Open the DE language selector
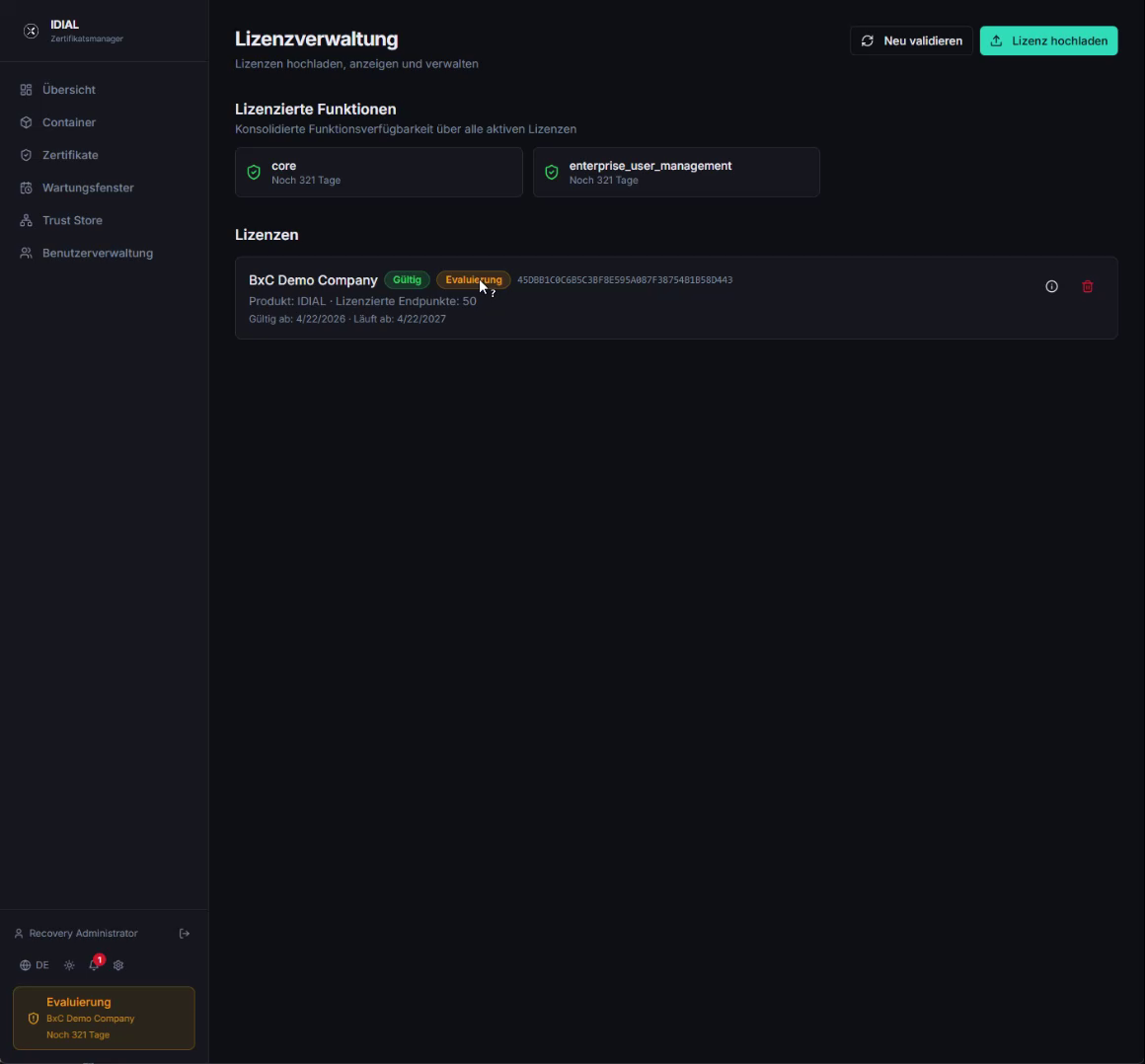 (x=35, y=965)
